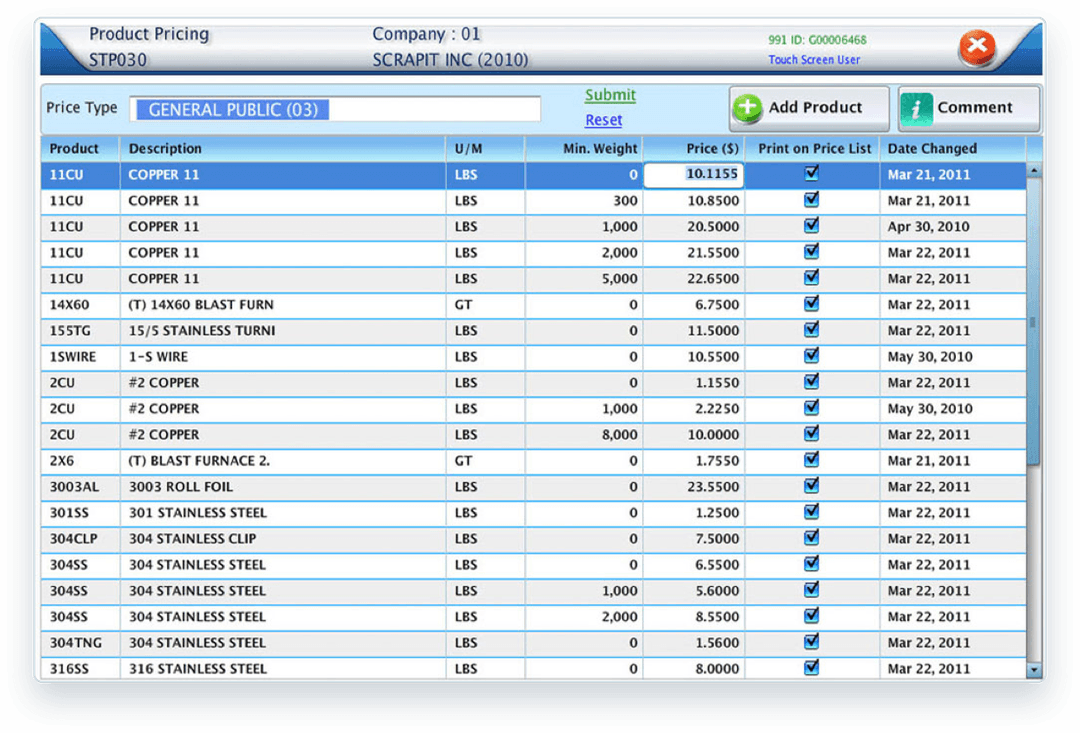Click the green Add Product plus icon

[747, 108]
